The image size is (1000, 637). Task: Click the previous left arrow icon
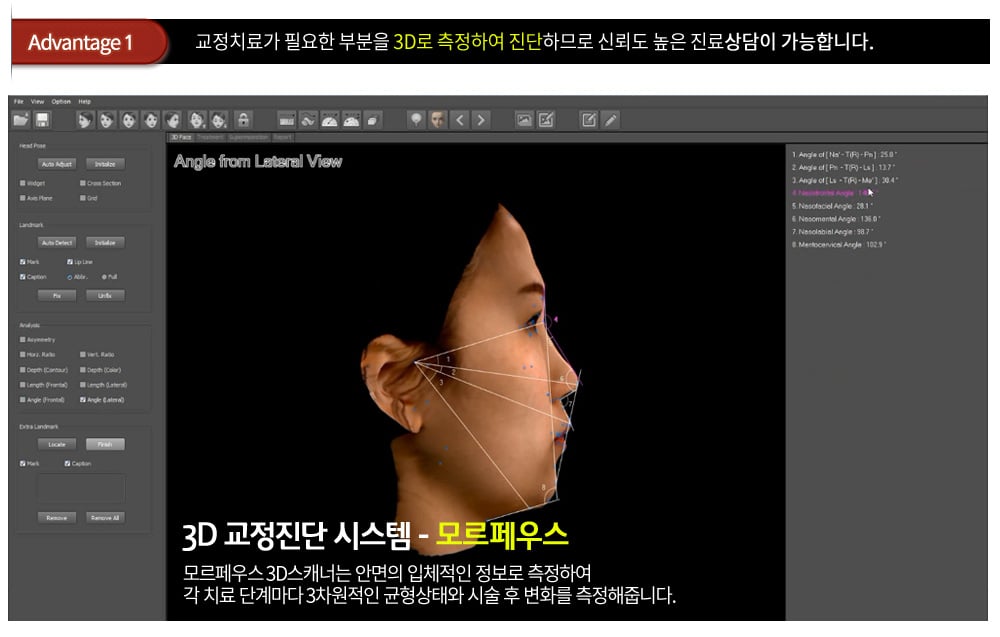[x=459, y=120]
